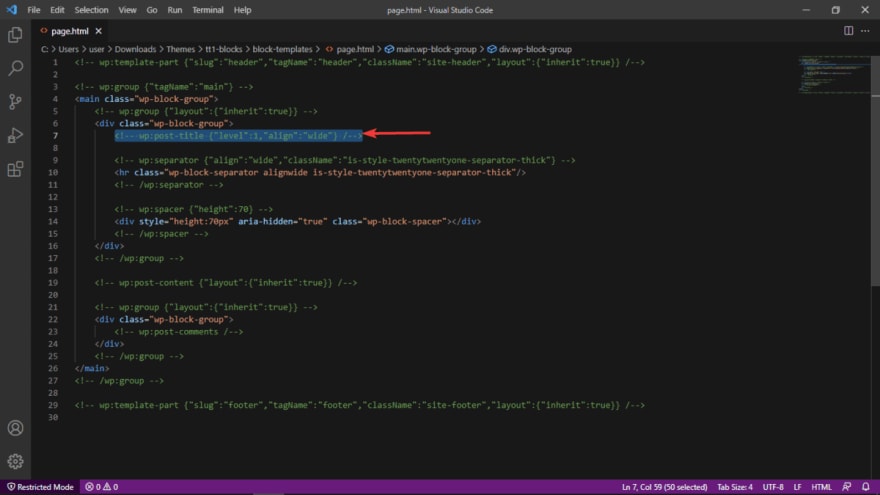Viewport: 880px width, 495px height.
Task: Open the editor More Actions ellipsis
Action: pos(865,31)
